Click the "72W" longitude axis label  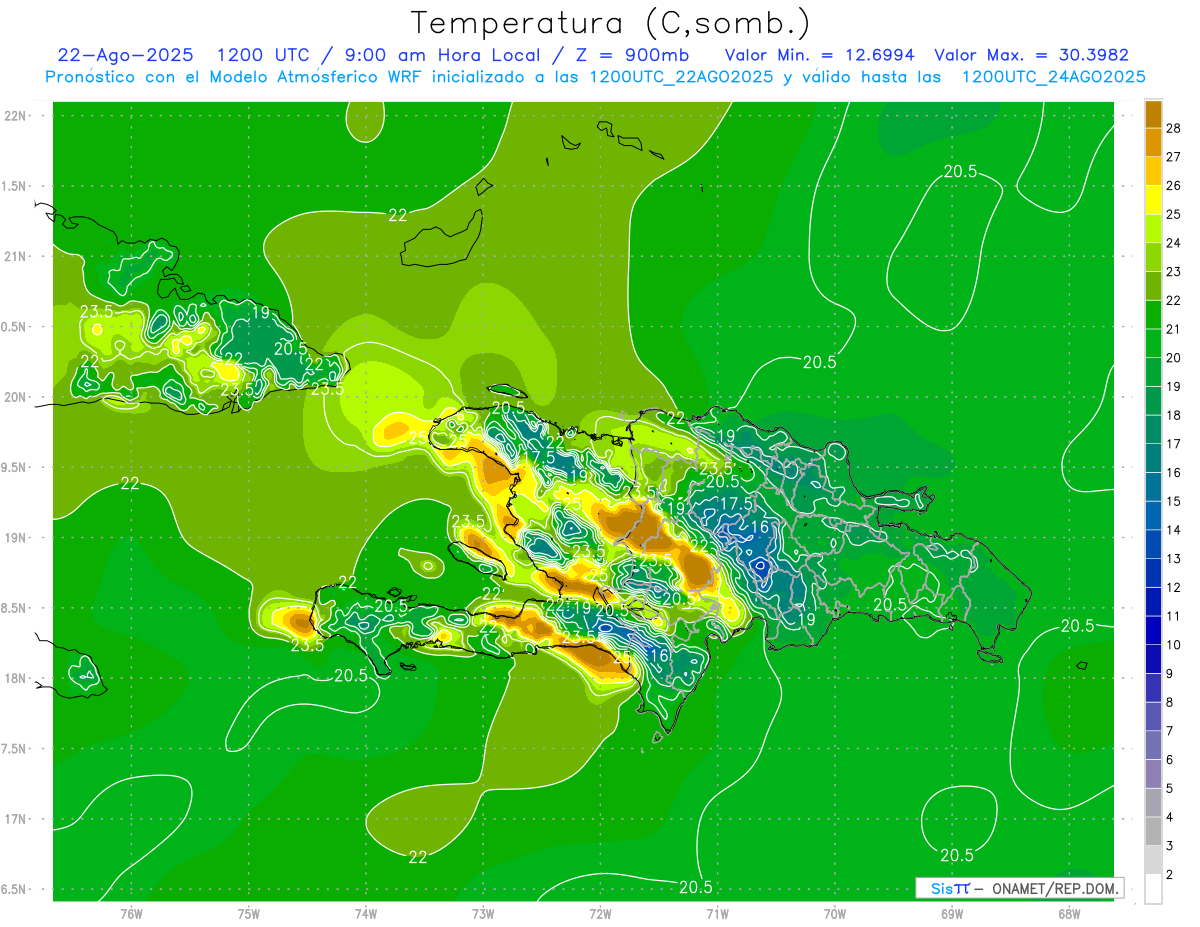click(x=600, y=914)
